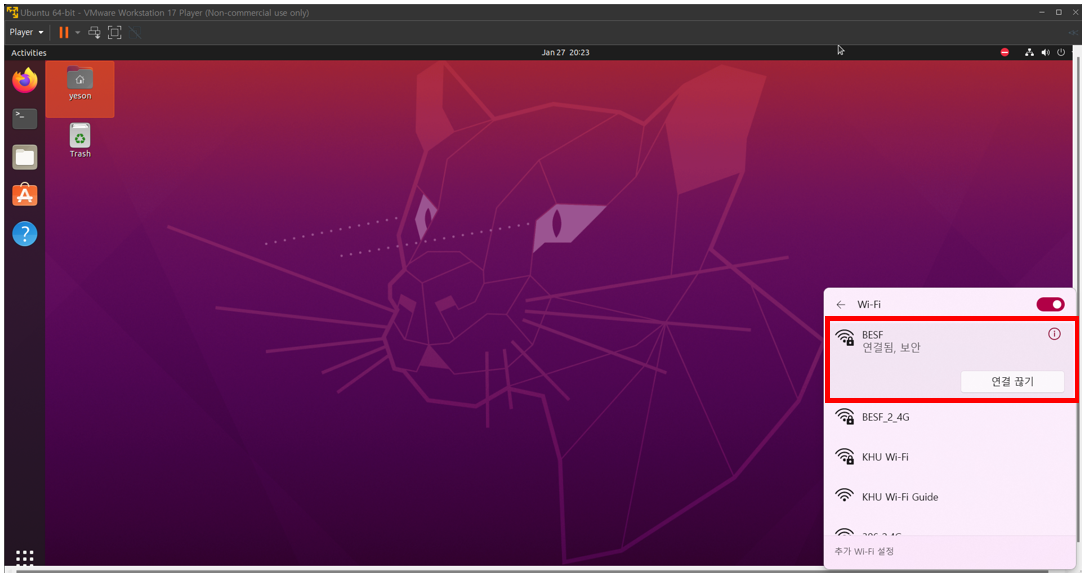
Task: Click the BESF_2_4G Wi-Fi signal icon
Action: (x=845, y=416)
